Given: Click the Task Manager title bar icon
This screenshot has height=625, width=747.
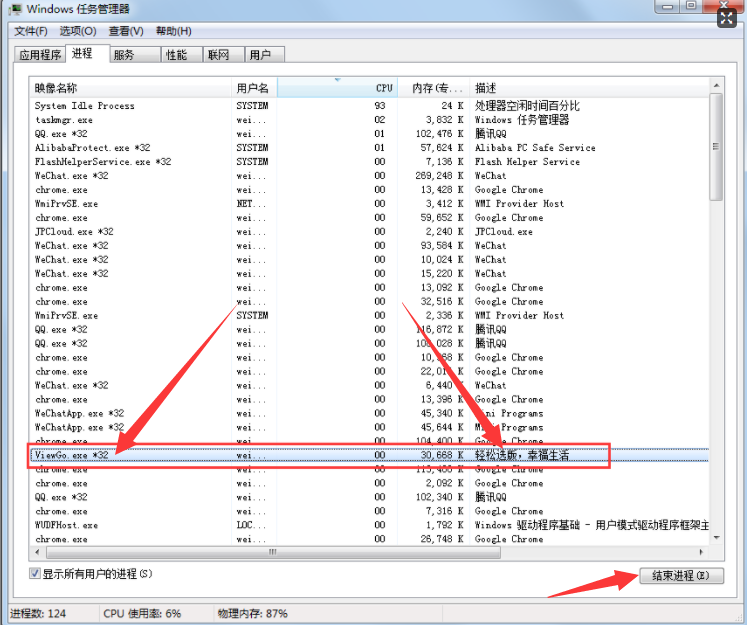Looking at the screenshot, I should tap(15, 9).
